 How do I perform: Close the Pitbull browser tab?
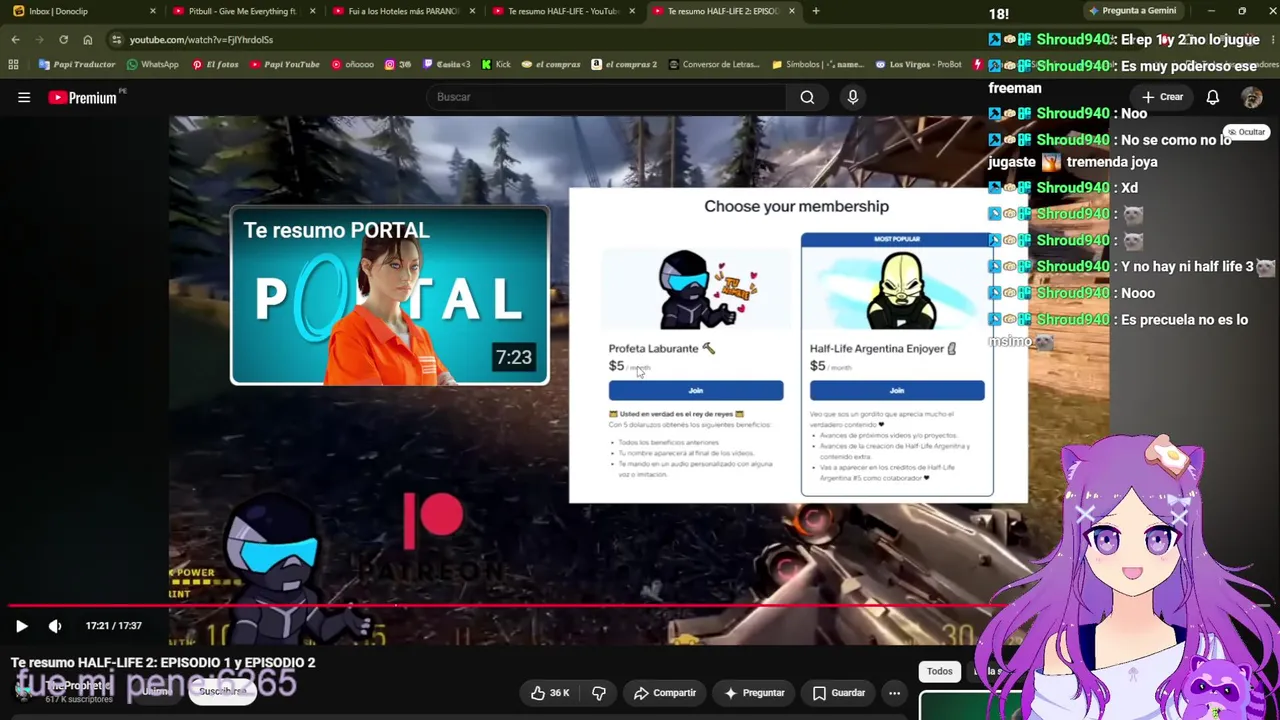[312, 11]
